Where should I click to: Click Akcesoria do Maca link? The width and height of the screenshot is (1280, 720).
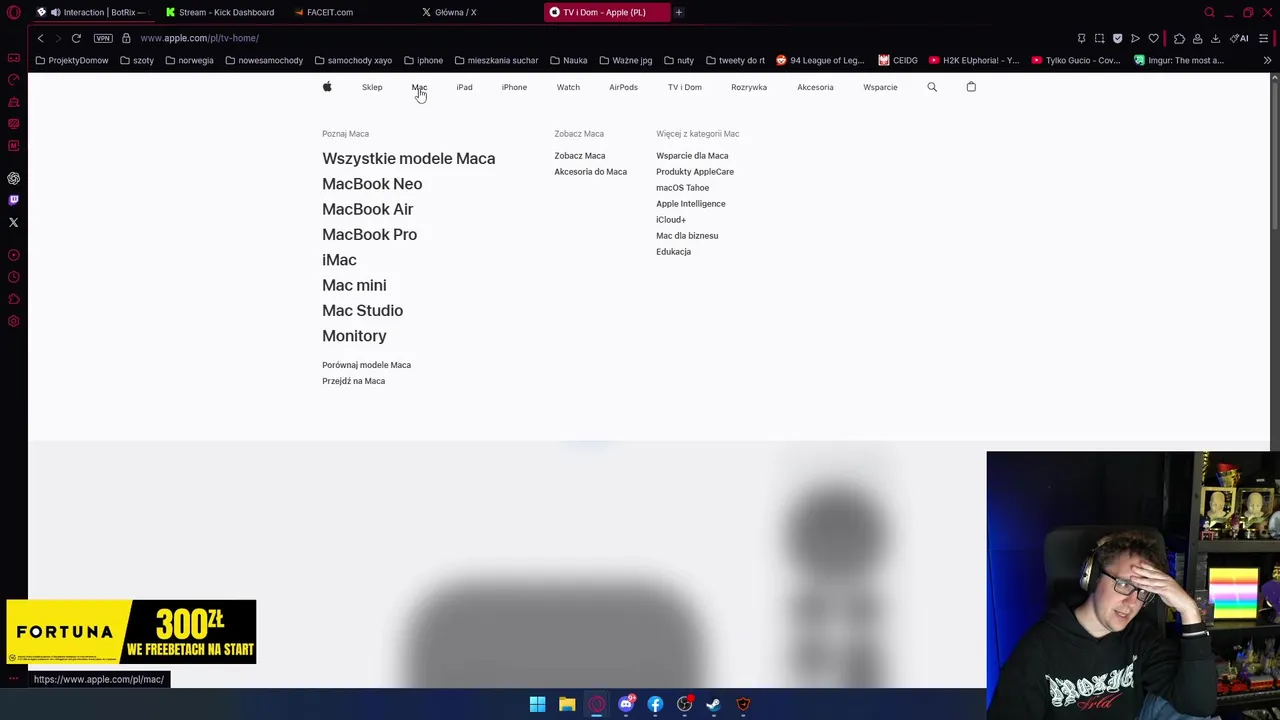tap(590, 172)
